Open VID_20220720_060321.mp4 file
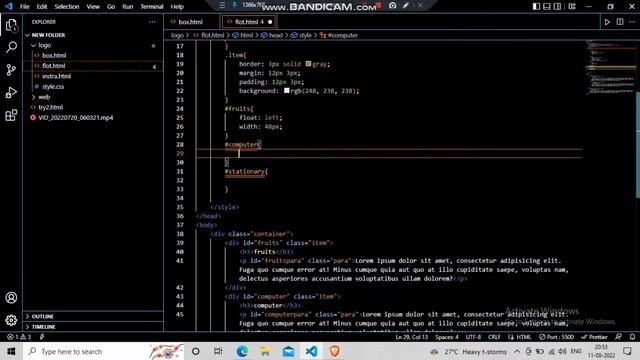The image size is (640, 360). (x=76, y=118)
